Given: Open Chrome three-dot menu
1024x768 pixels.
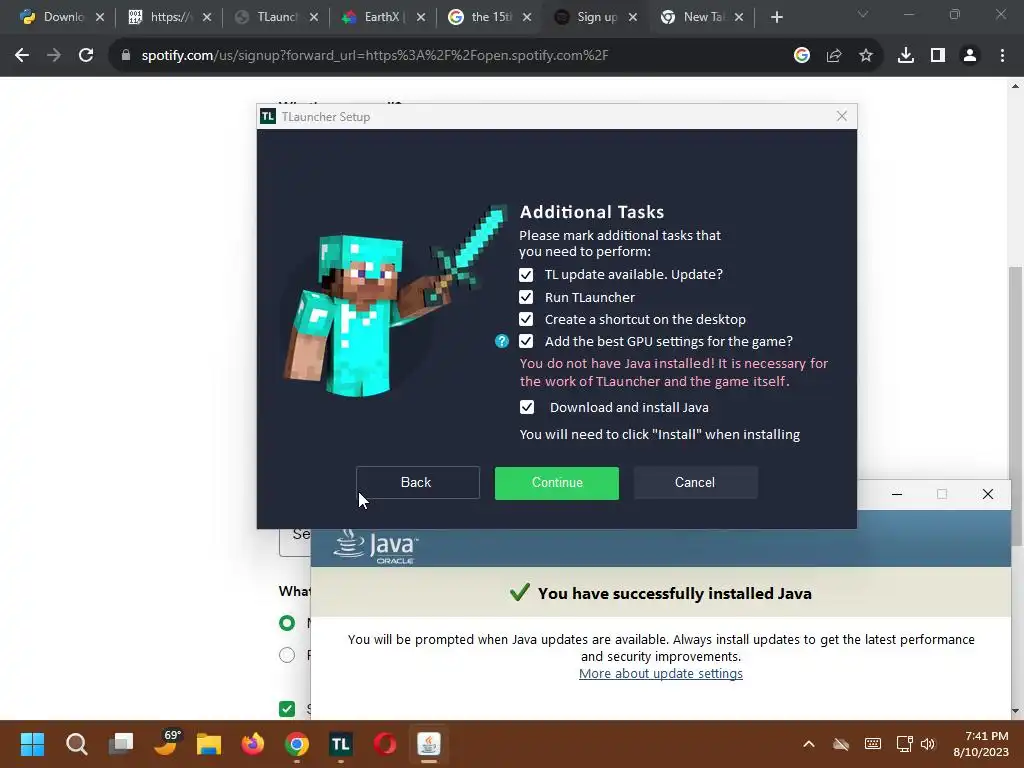Looking at the screenshot, I should (x=1002, y=56).
